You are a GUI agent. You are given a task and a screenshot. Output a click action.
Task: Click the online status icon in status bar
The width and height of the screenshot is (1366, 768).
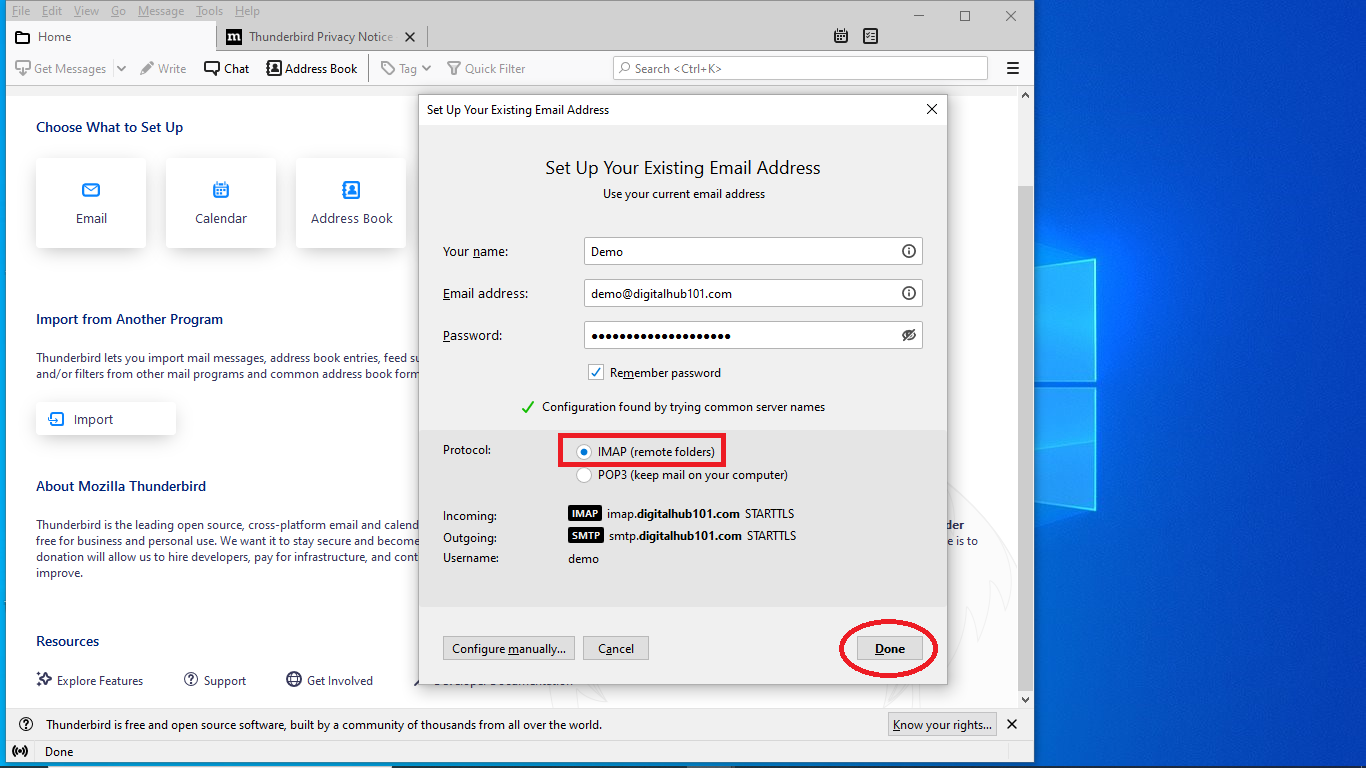20,751
